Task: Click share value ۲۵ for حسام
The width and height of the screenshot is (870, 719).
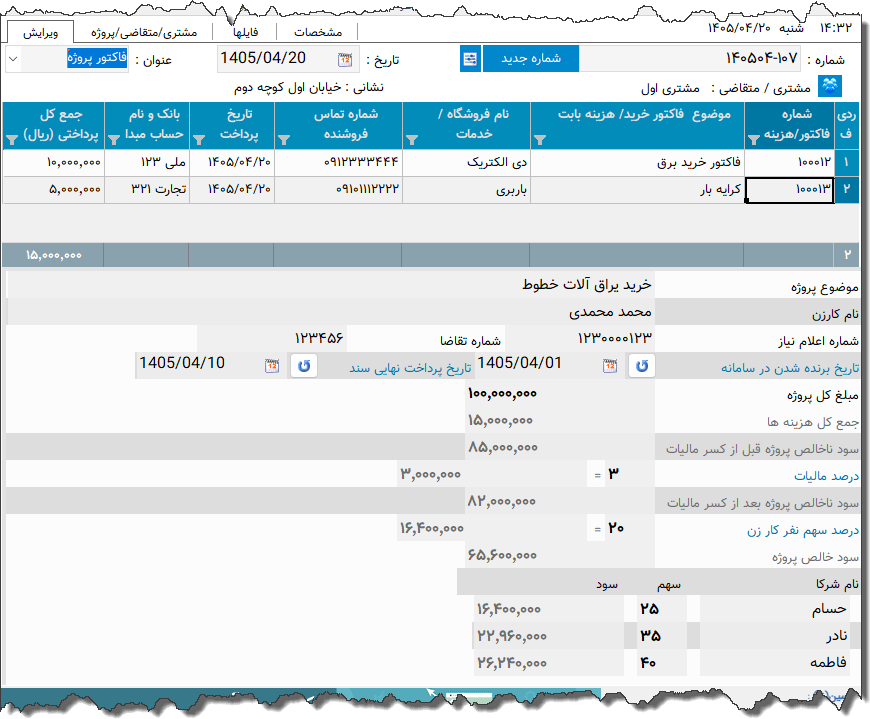Action: pos(661,609)
